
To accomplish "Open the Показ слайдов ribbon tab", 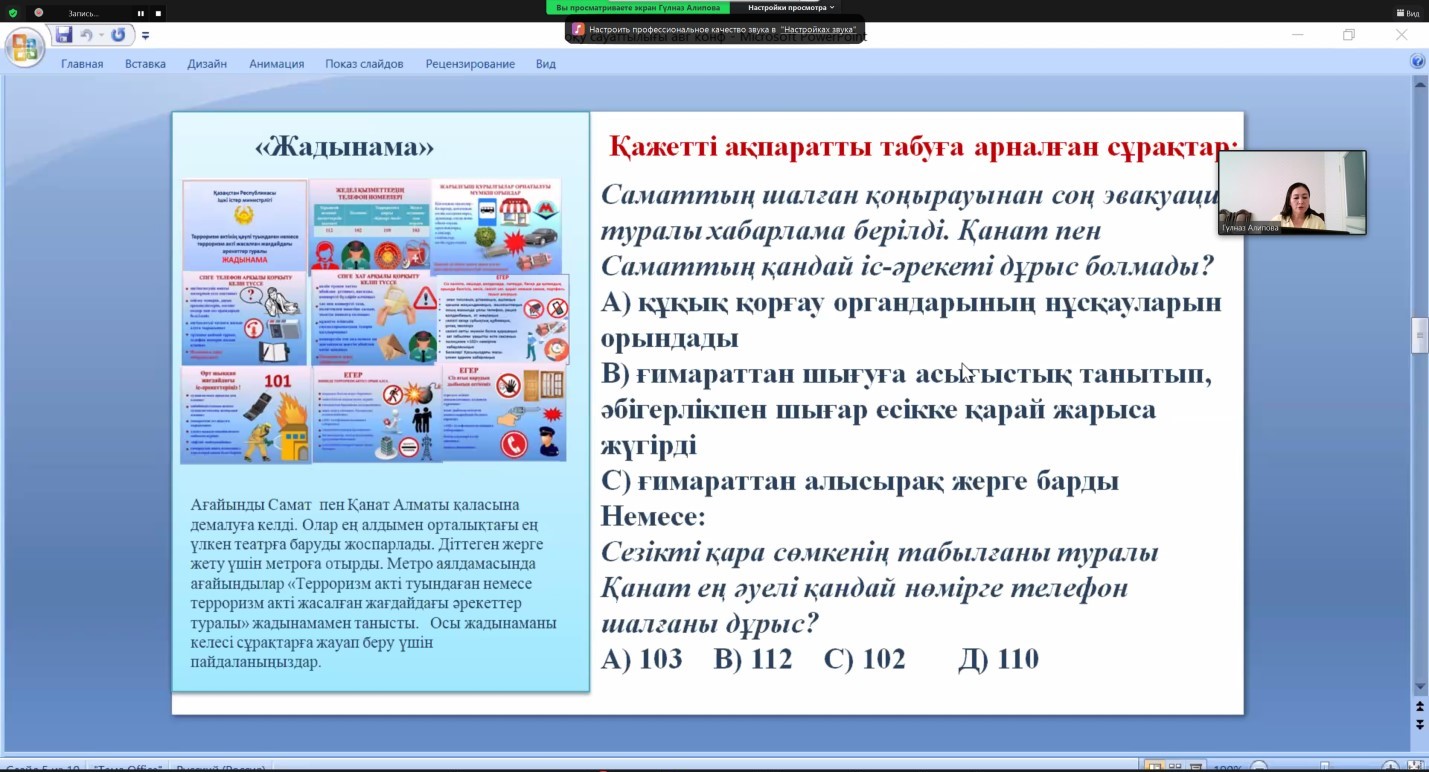I will pyautogui.click(x=364, y=64).
